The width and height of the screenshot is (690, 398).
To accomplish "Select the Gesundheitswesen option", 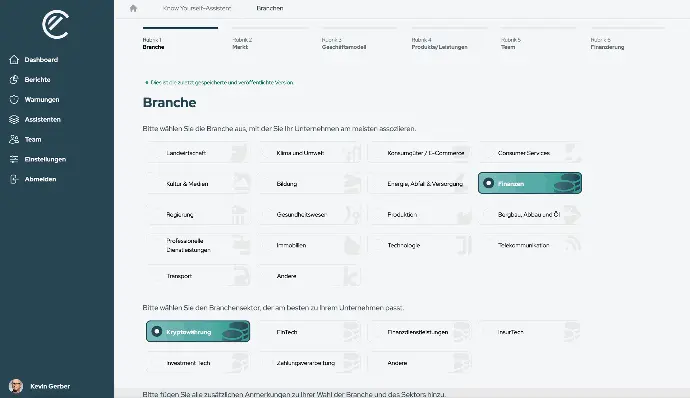I will point(309,214).
